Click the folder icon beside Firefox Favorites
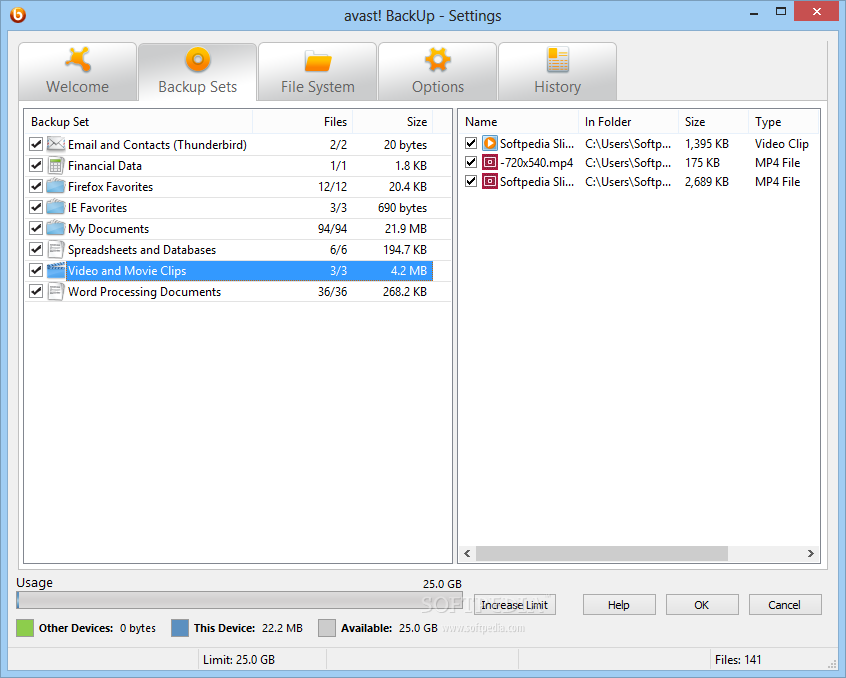 56,186
